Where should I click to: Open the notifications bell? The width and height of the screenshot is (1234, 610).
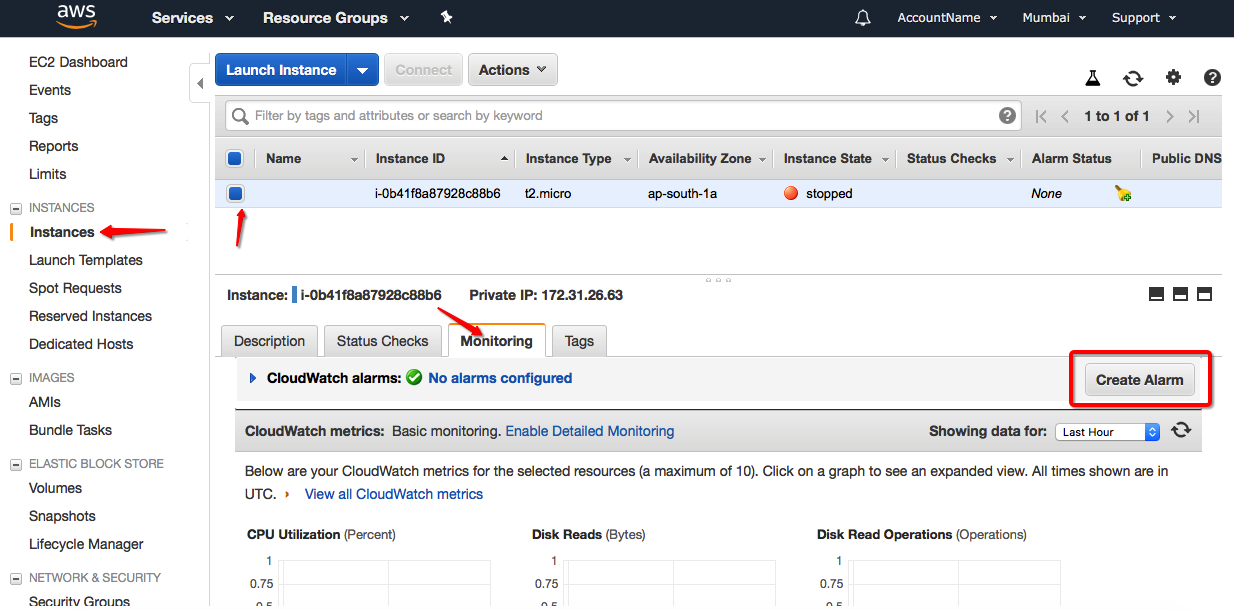point(862,18)
